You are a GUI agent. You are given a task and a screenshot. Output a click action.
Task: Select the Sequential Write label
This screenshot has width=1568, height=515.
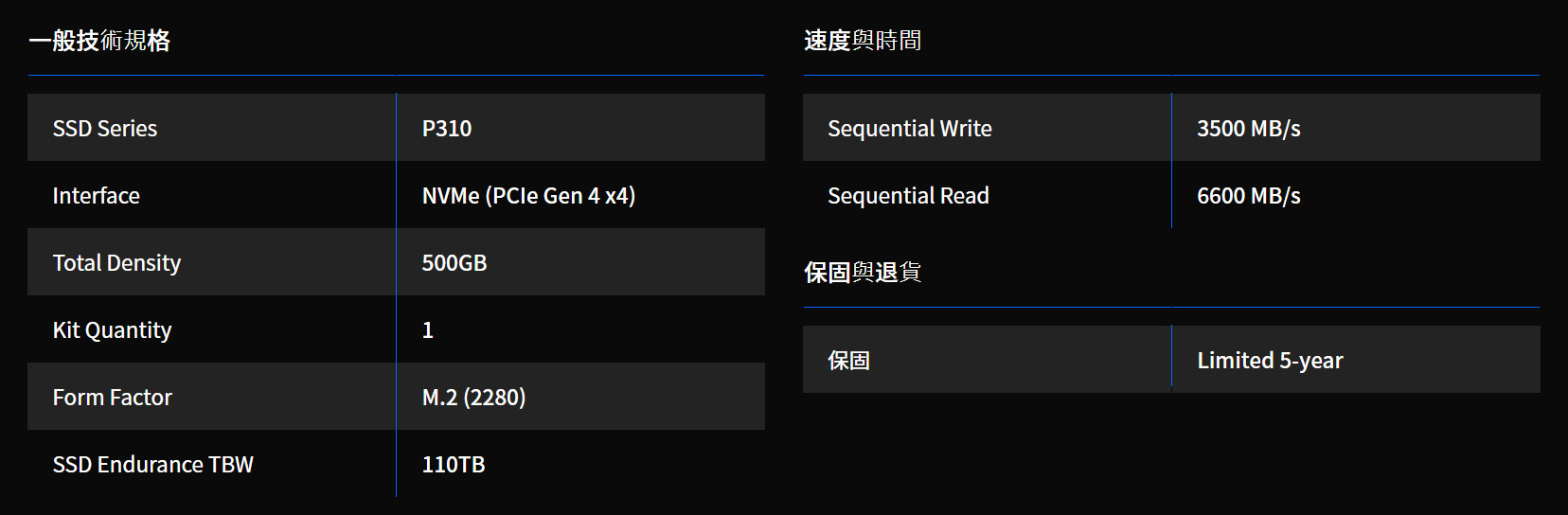(x=910, y=129)
